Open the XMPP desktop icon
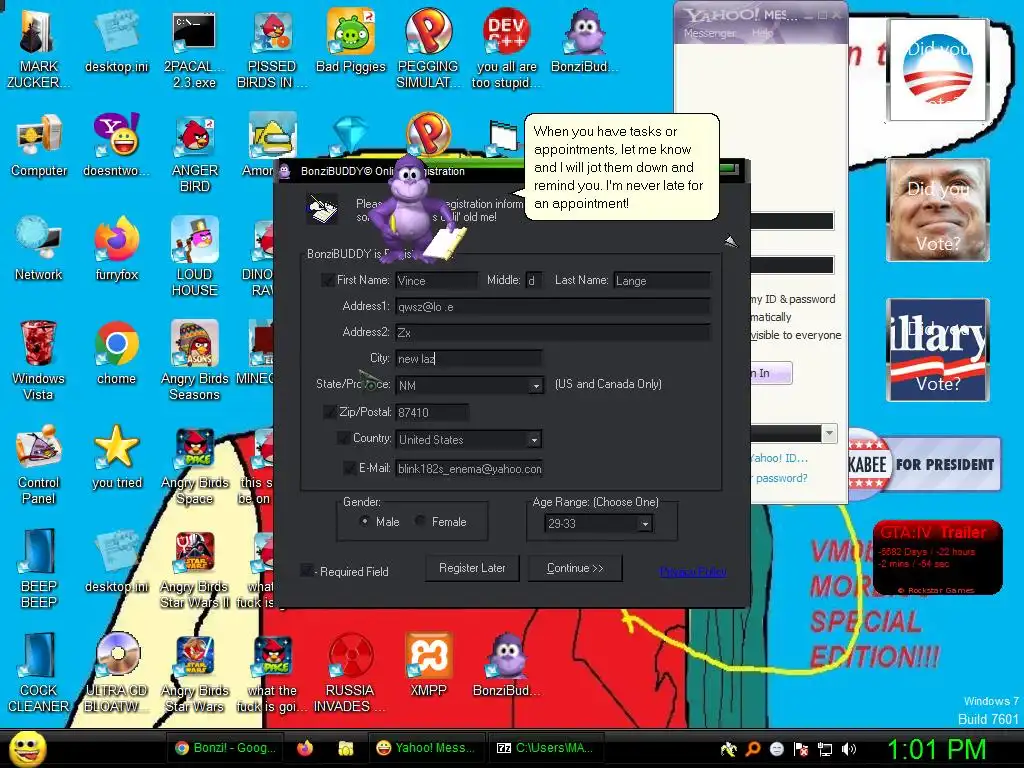 tap(428, 665)
